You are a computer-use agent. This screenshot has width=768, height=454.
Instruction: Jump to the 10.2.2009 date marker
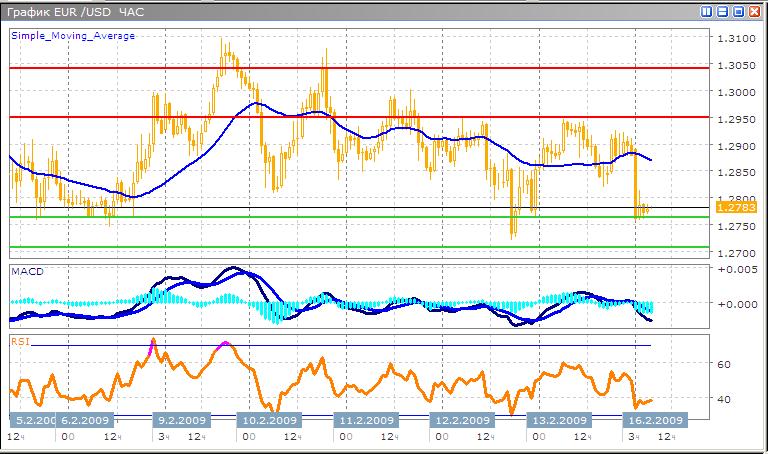tap(268, 420)
